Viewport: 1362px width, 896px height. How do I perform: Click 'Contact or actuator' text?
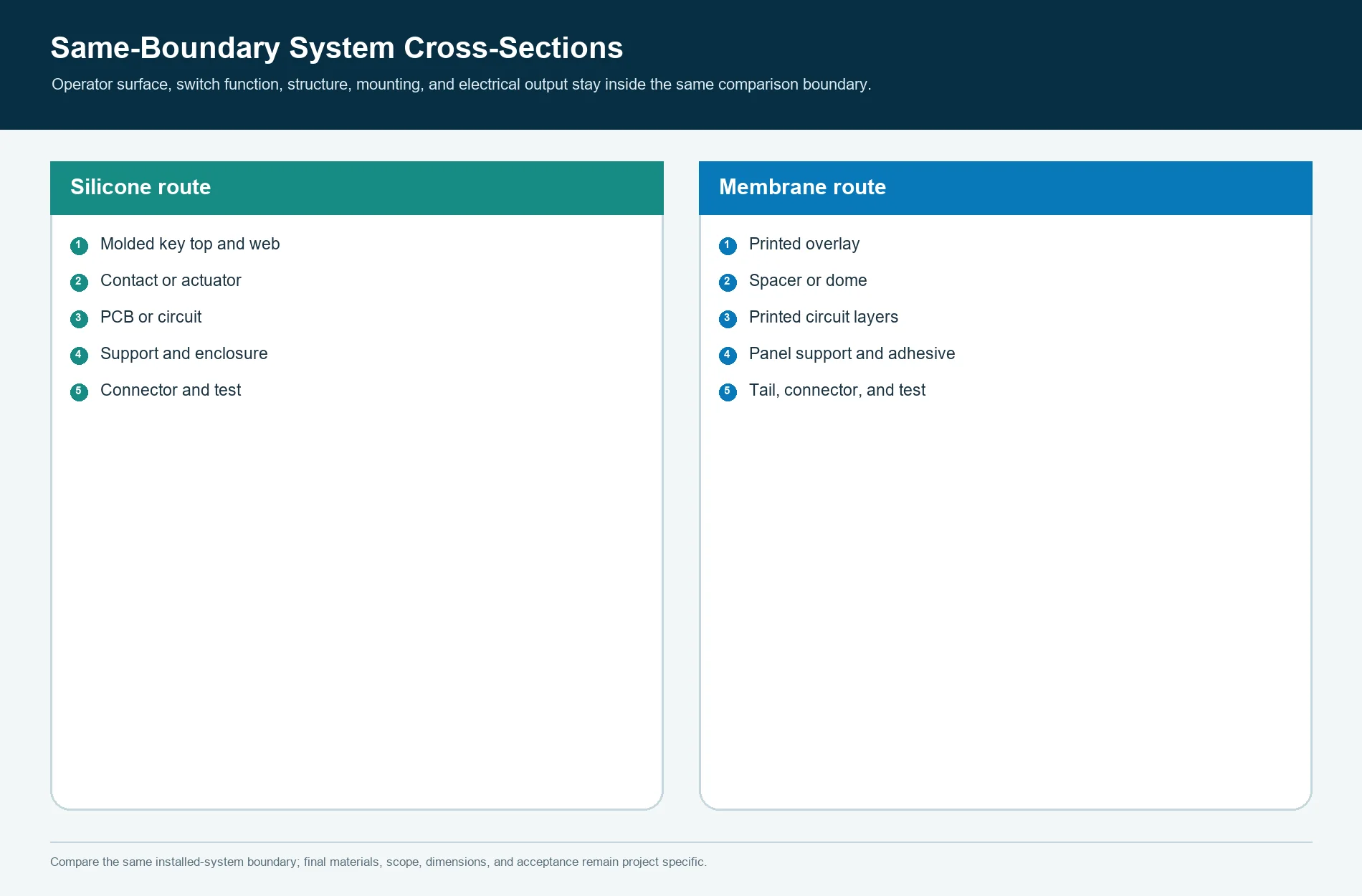171,280
